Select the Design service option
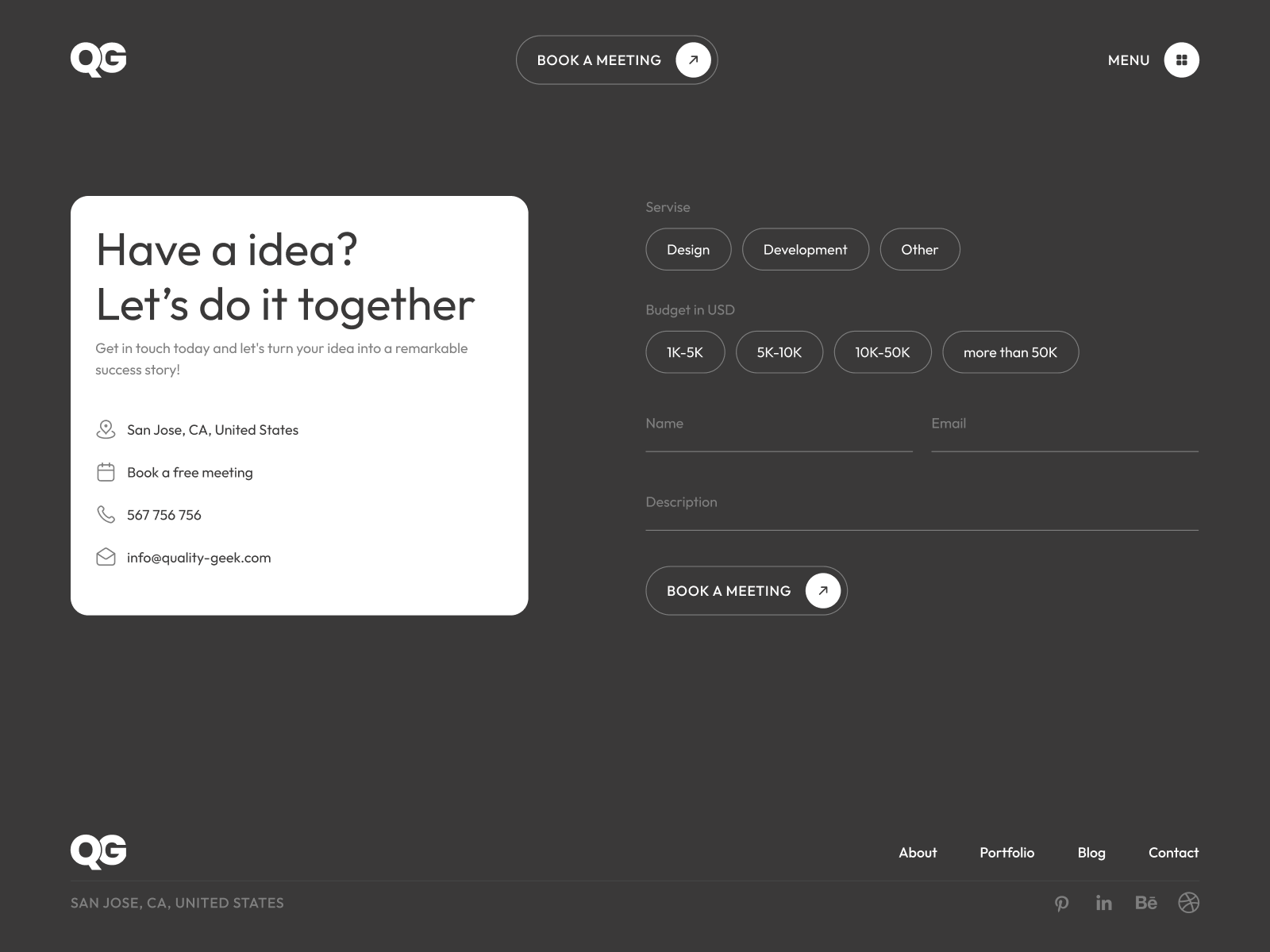The image size is (1270, 952). (688, 249)
